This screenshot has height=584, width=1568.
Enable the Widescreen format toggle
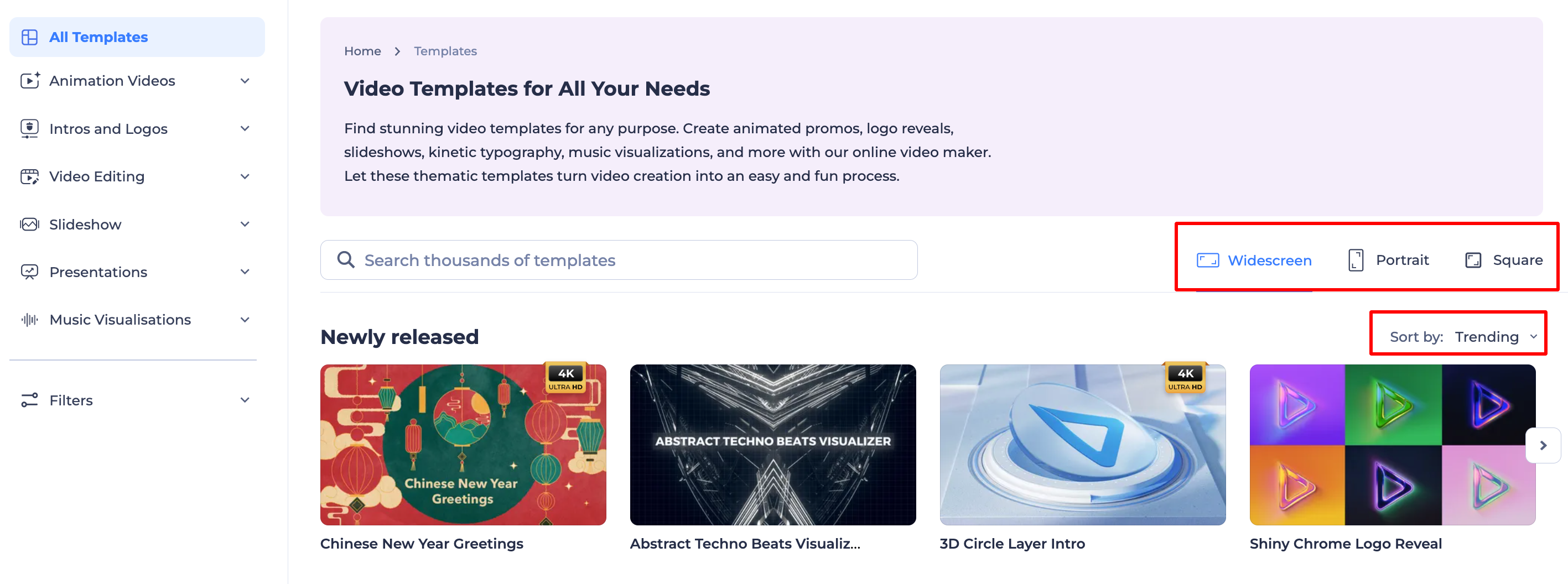click(1254, 260)
